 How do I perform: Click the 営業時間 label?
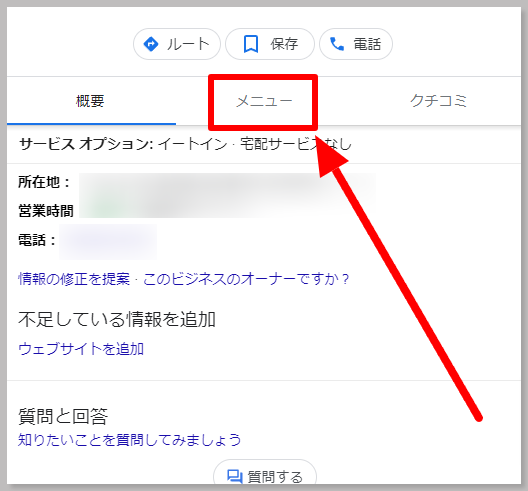(x=46, y=211)
